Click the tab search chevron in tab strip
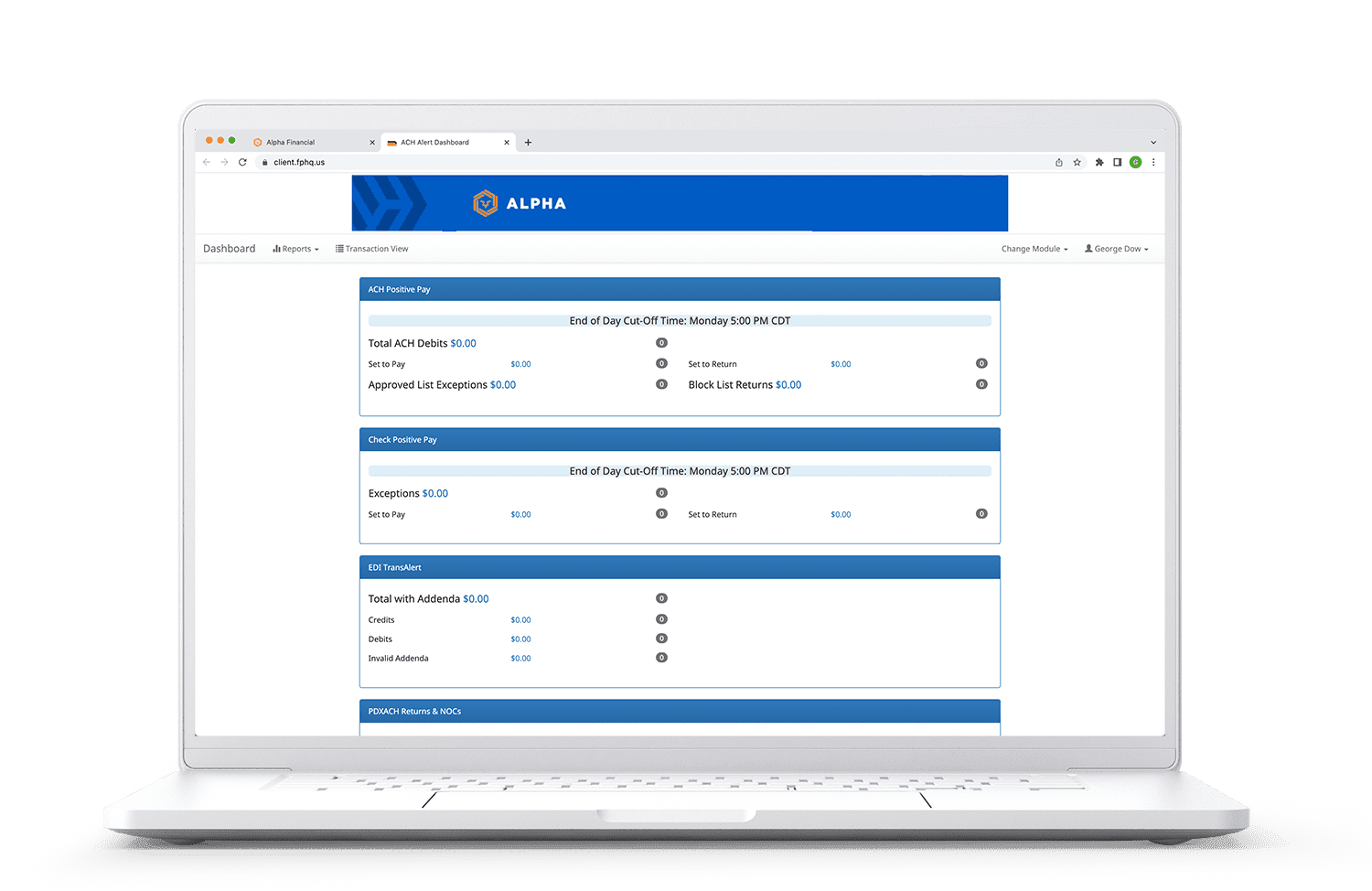1372x891 pixels. [x=1152, y=142]
